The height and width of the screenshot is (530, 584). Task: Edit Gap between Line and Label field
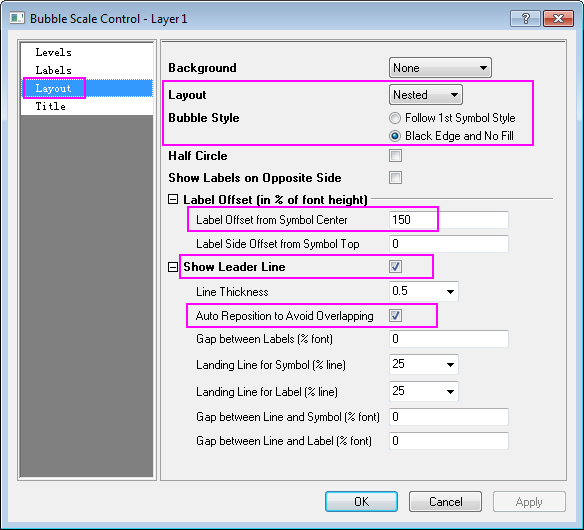coord(448,441)
